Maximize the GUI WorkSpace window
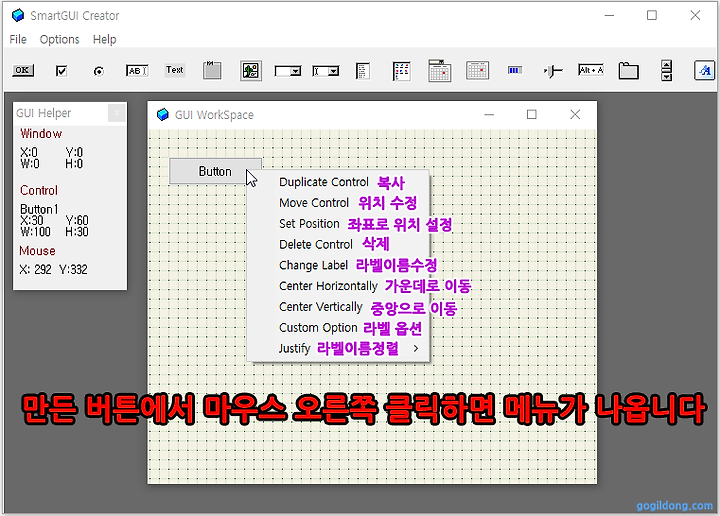Screen dimensions: 720x516 point(532,114)
